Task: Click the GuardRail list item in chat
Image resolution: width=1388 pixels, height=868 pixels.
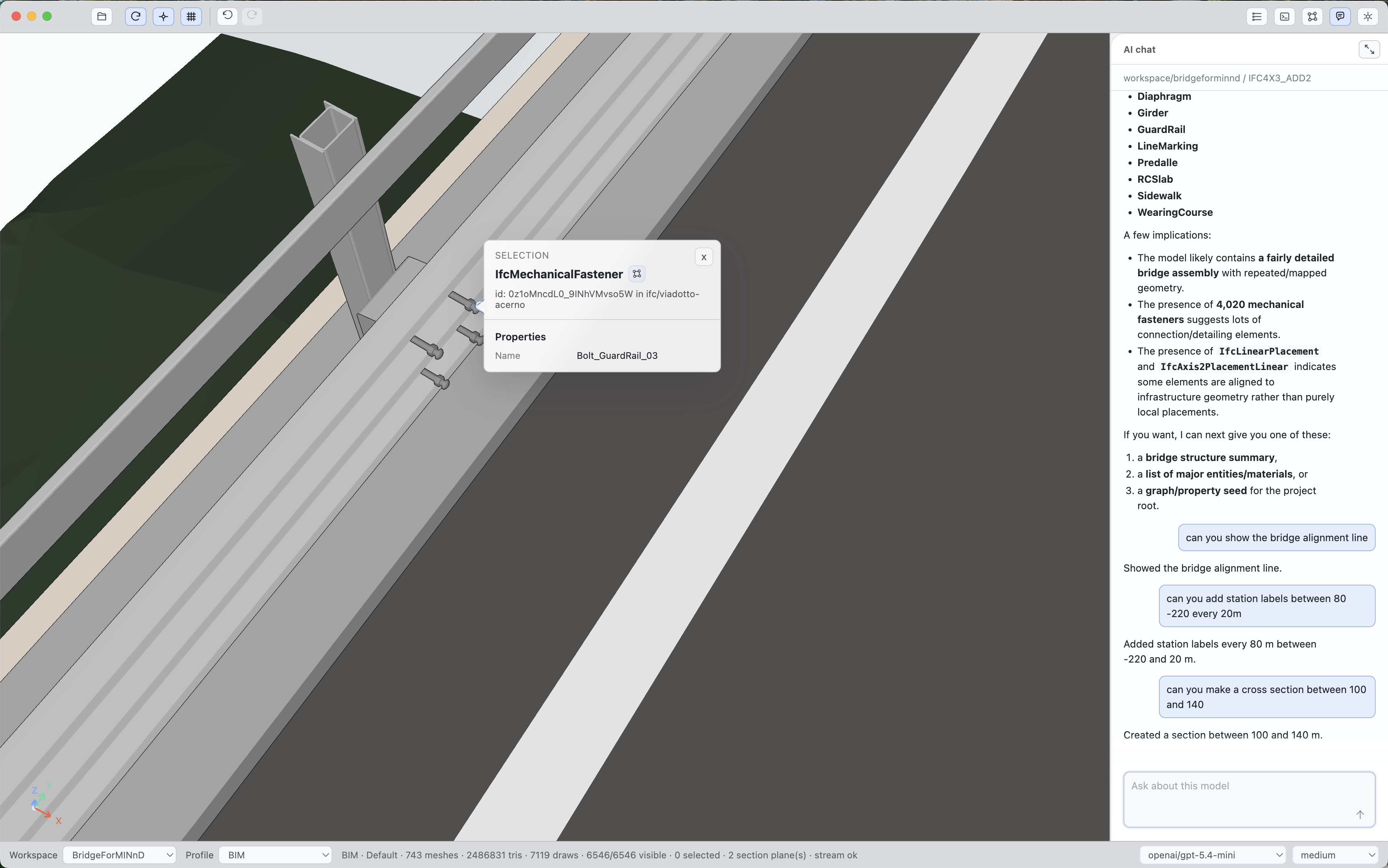Action: [x=1161, y=129]
